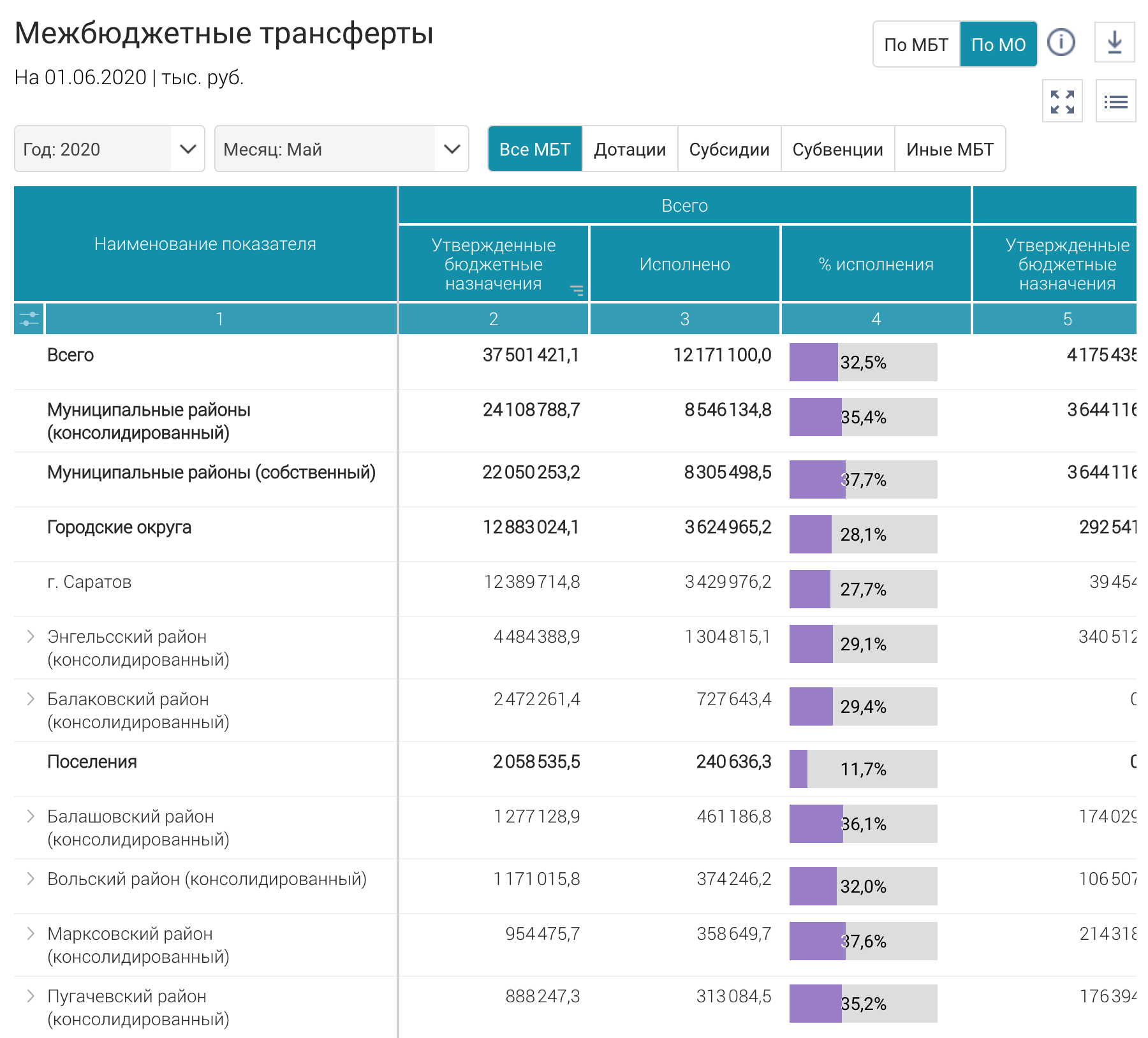Select the Поселения row label
The width and height of the screenshot is (1148, 1038).
92,762
